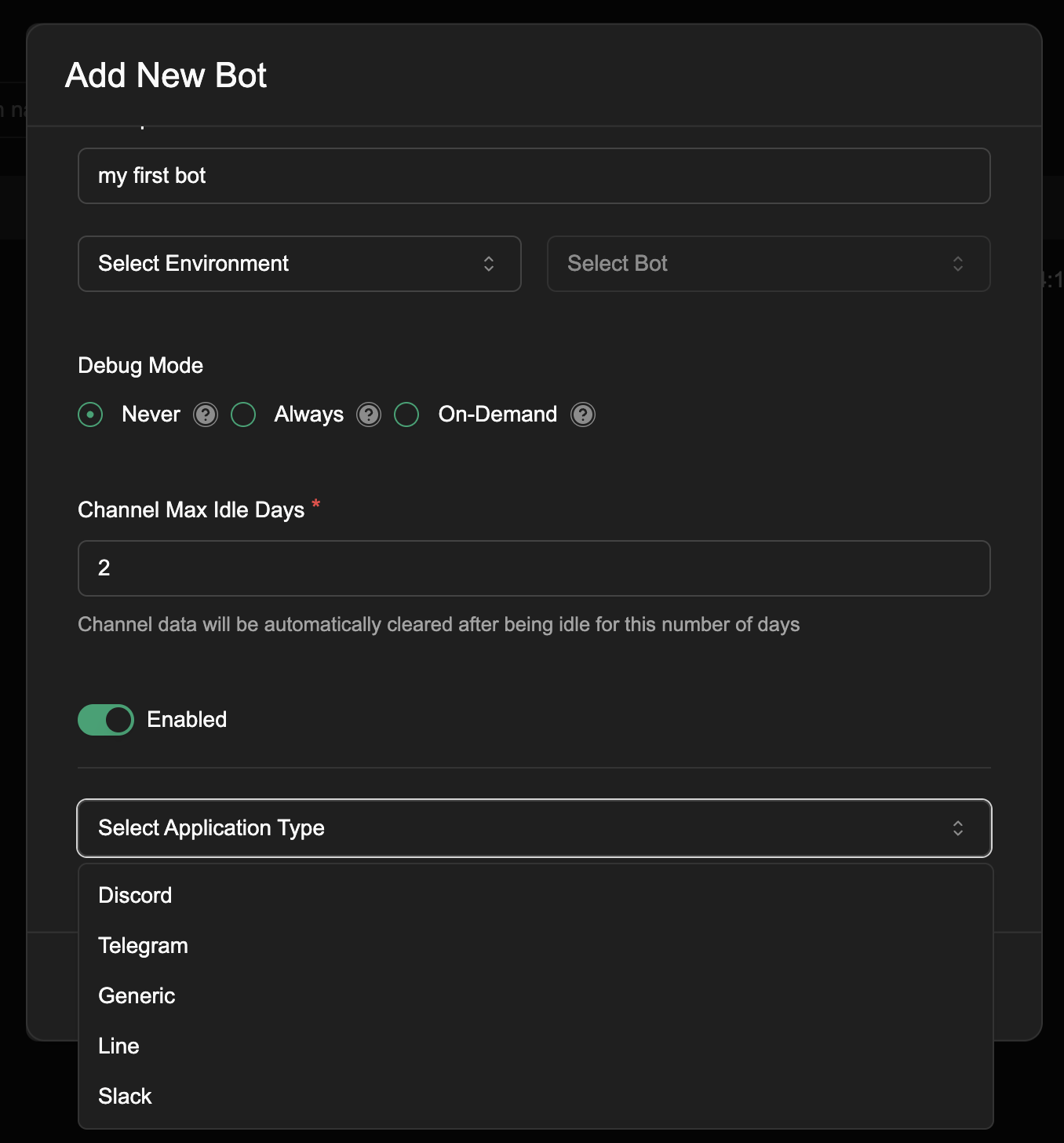1064x1143 pixels.
Task: Click the Channel Max Idle Days field
Action: pos(534,568)
